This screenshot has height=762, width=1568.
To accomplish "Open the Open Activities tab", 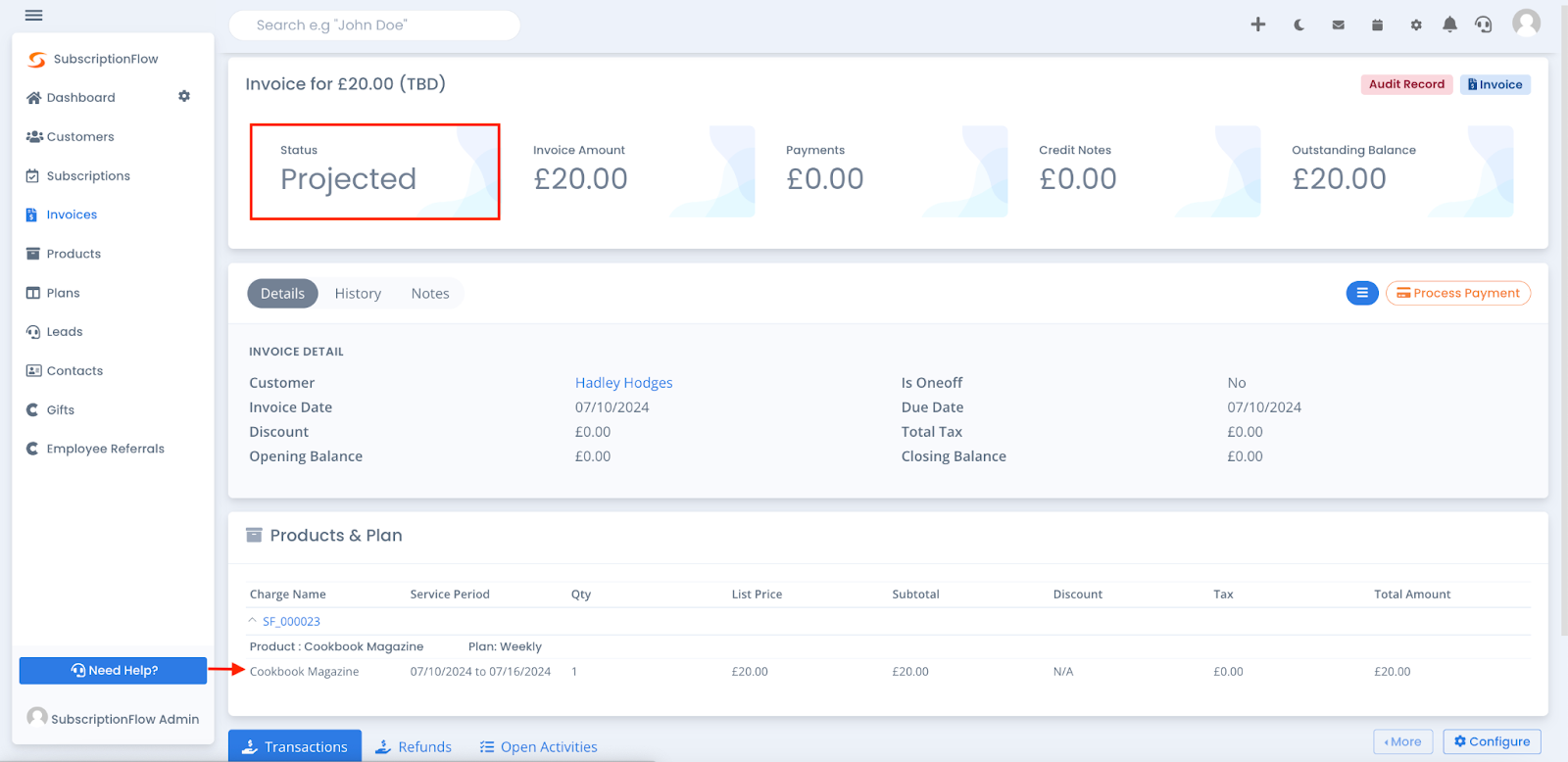I will [538, 746].
